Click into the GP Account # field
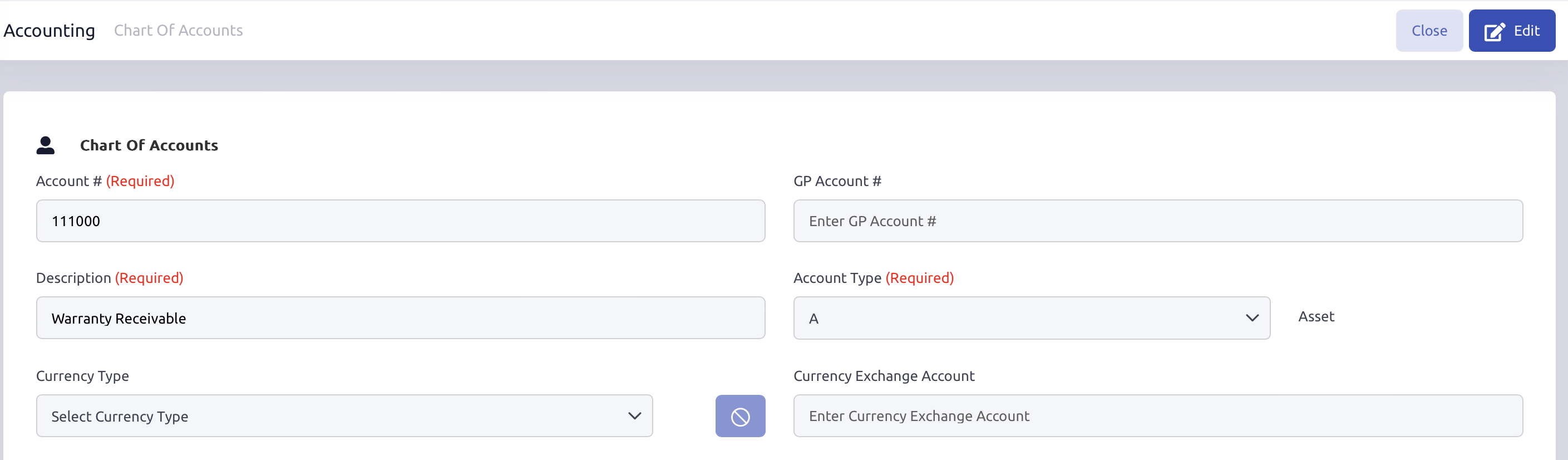This screenshot has height=460, width=1568. (x=1158, y=221)
